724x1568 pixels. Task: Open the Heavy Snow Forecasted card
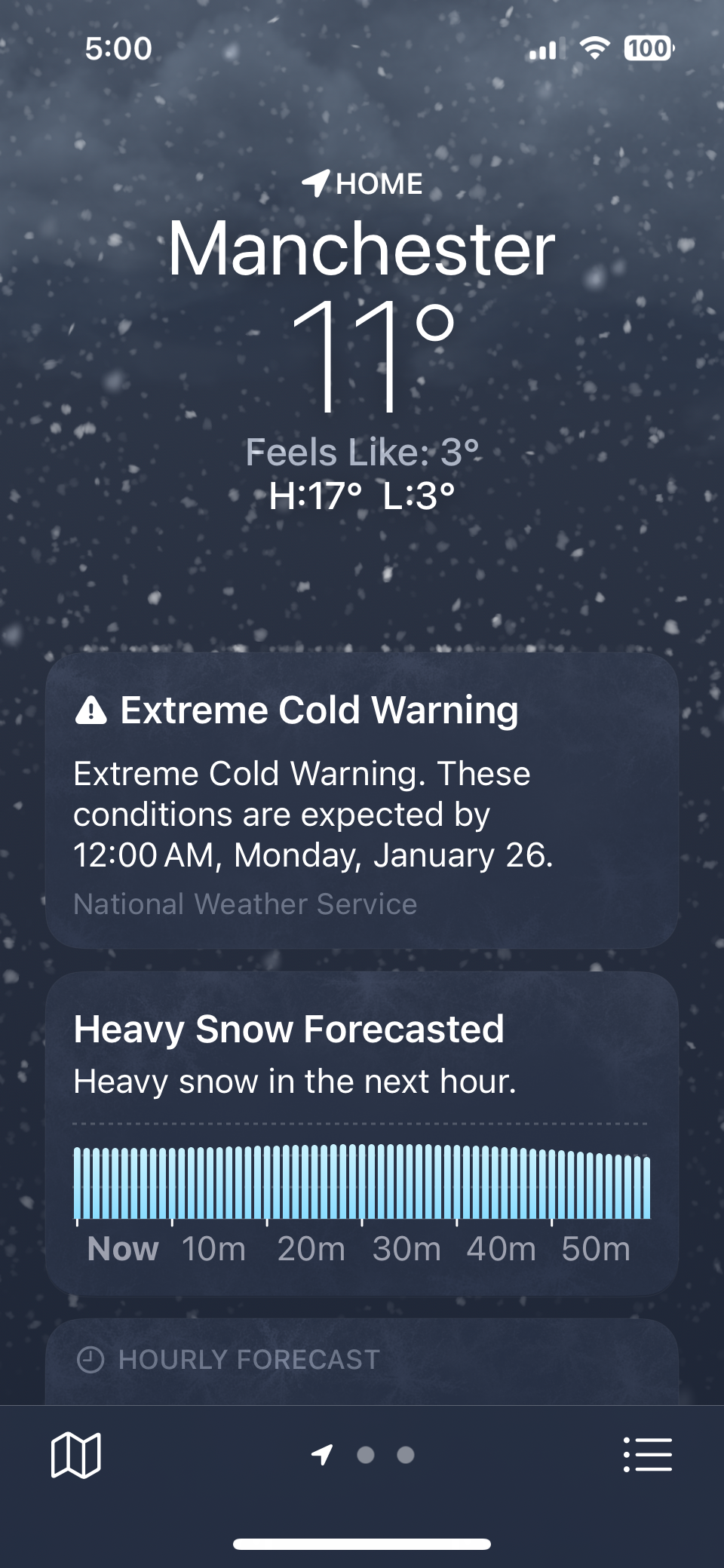362,1056
